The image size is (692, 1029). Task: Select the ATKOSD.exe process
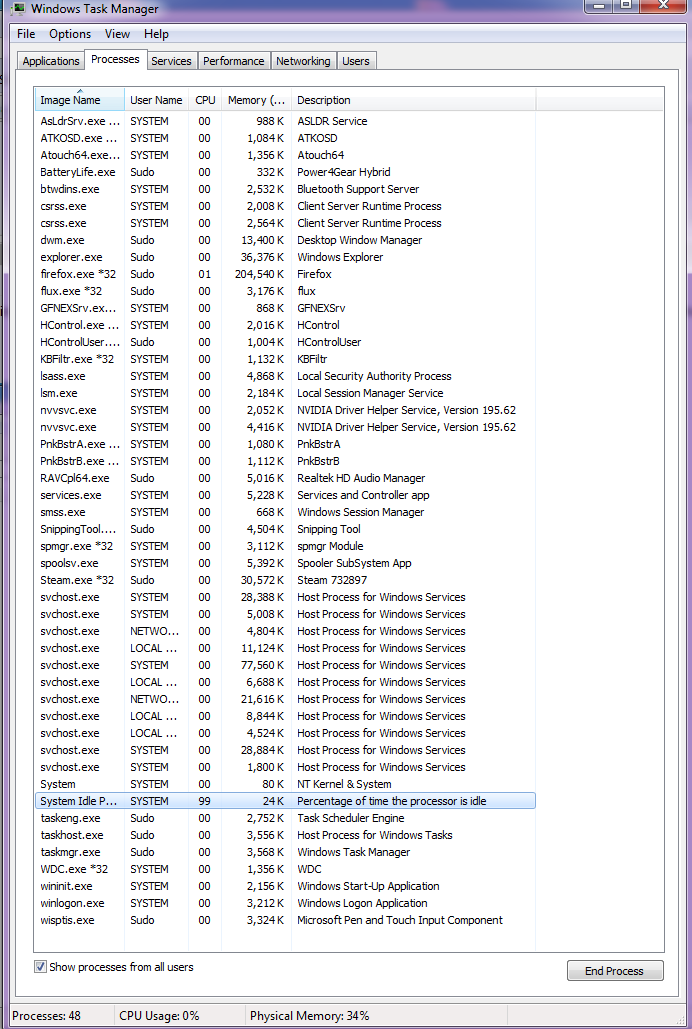(285, 138)
